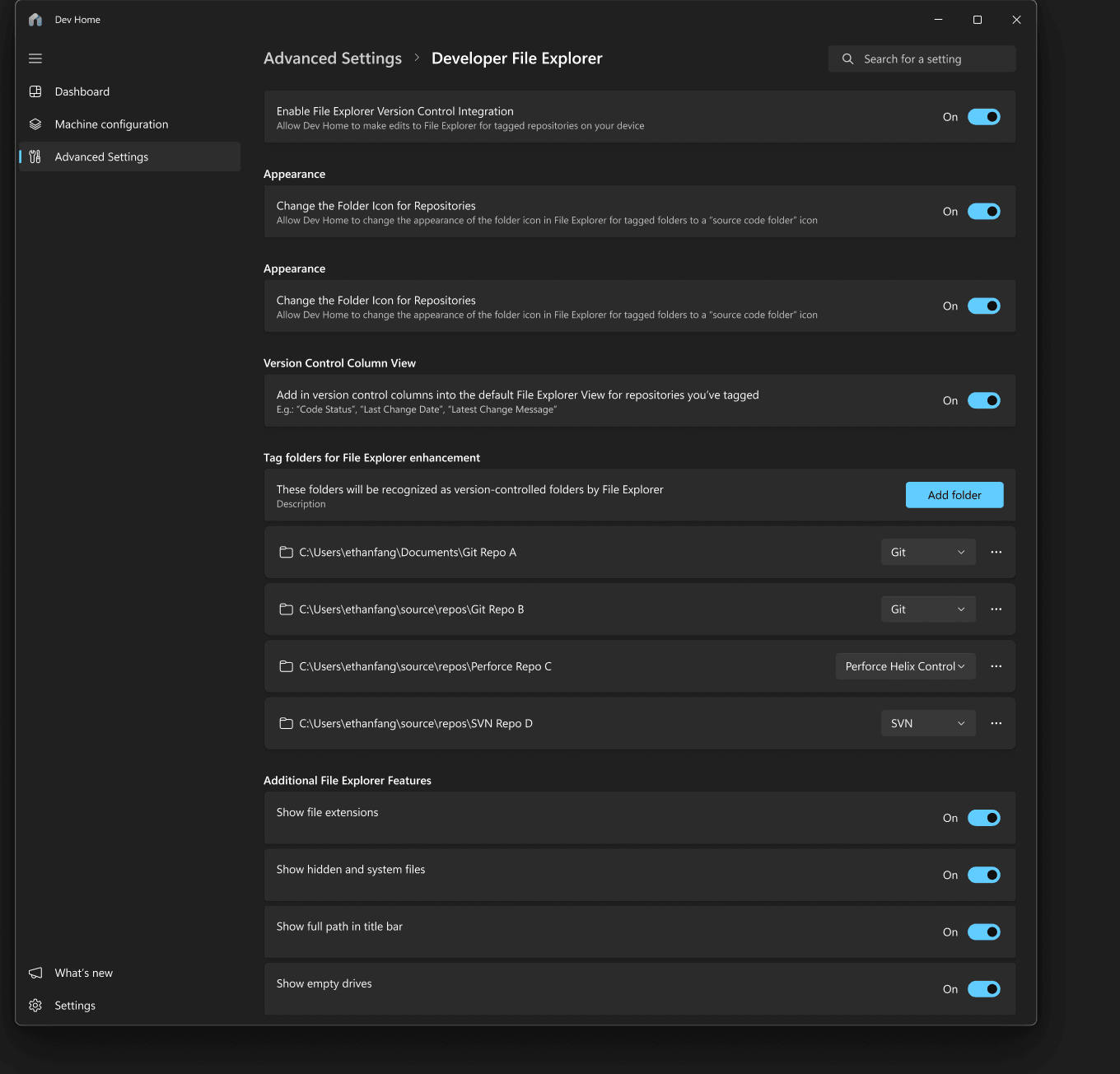Click the What's new megaphone icon

(35, 973)
